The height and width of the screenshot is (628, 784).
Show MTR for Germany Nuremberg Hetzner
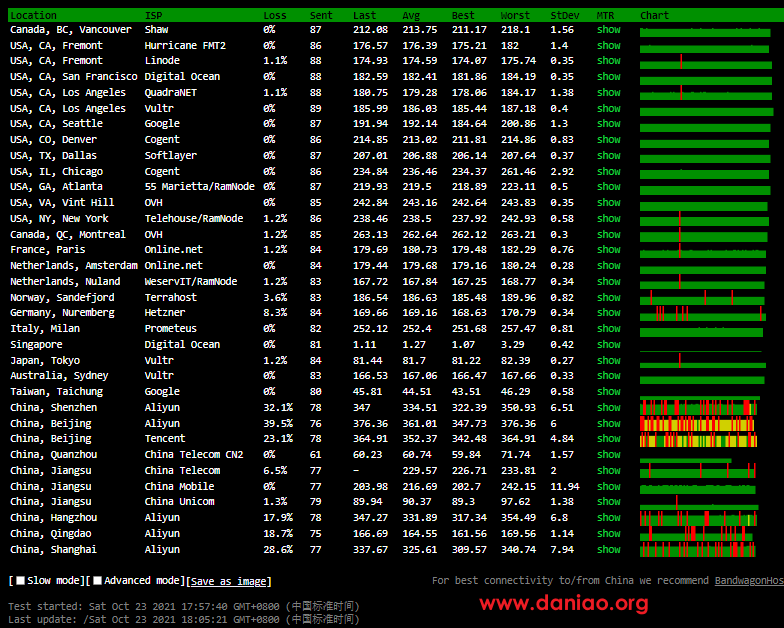pos(608,312)
